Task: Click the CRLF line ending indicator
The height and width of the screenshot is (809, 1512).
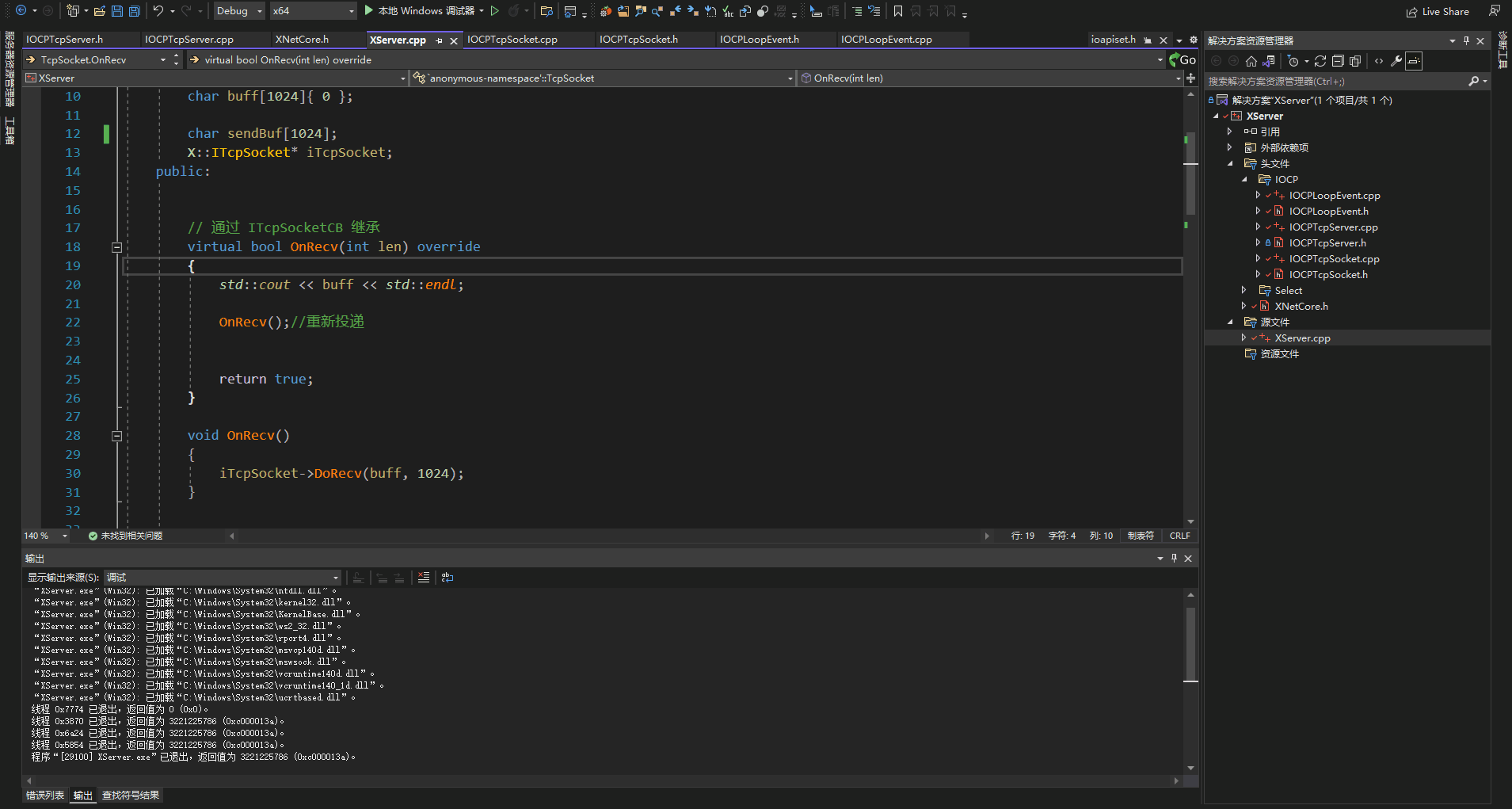Action: (x=1179, y=536)
